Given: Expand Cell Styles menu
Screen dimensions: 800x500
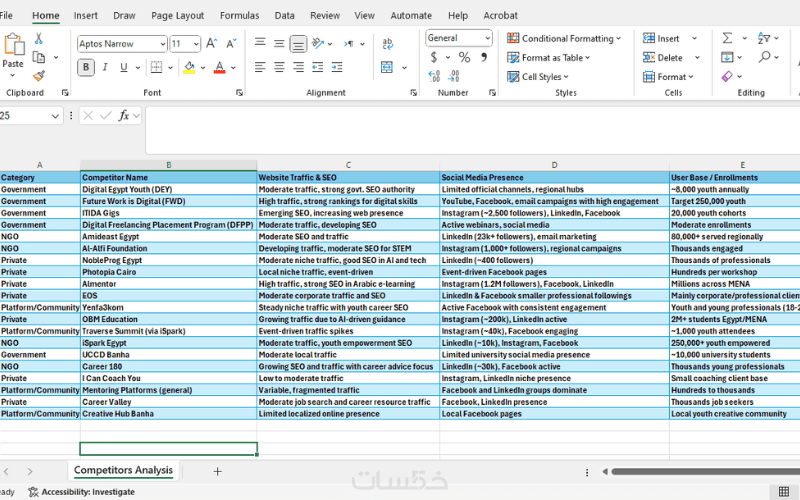Looking at the screenshot, I should tap(538, 77).
